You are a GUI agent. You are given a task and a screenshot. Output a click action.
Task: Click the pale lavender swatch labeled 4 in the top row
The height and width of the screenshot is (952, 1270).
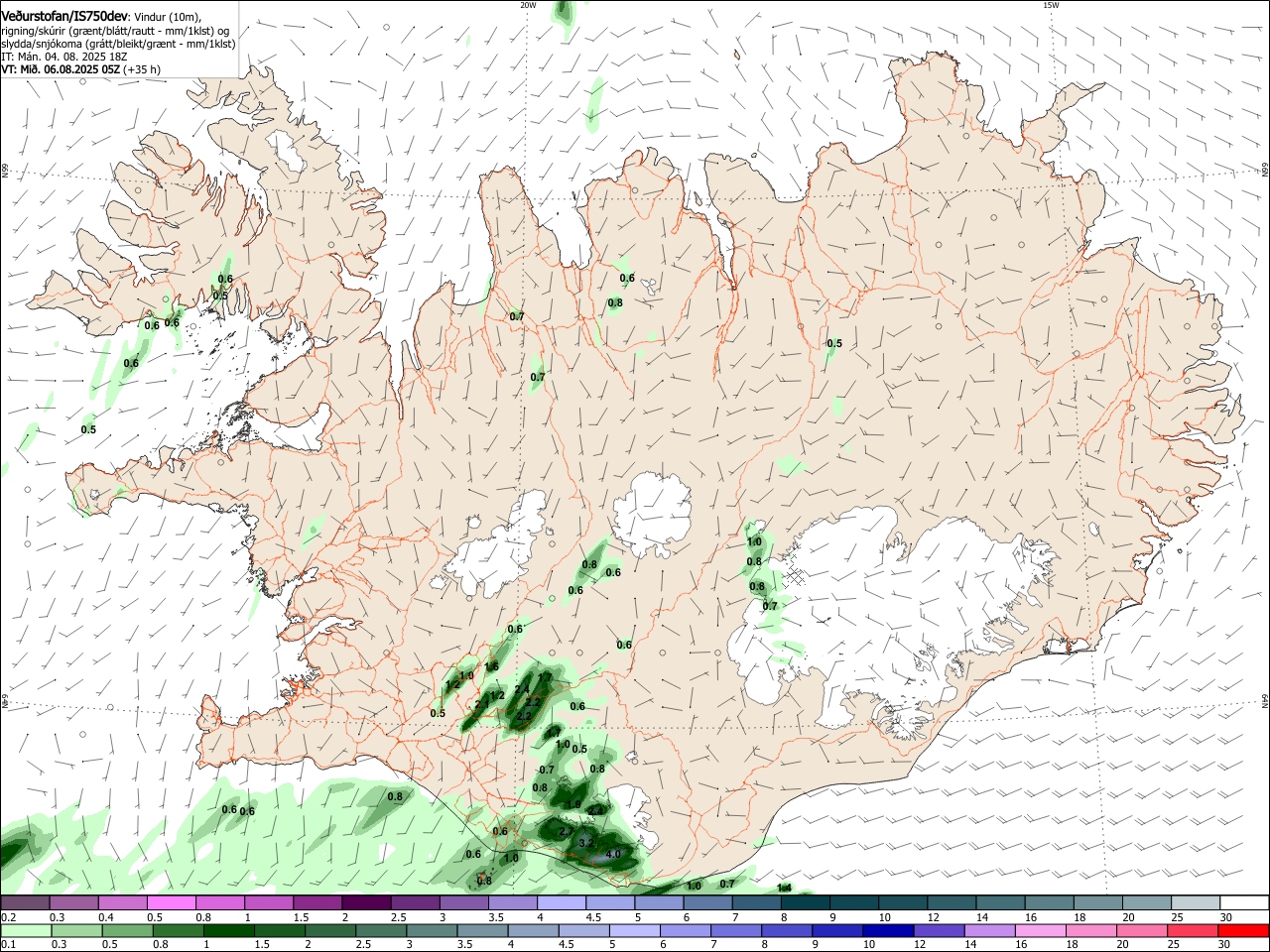561,903
